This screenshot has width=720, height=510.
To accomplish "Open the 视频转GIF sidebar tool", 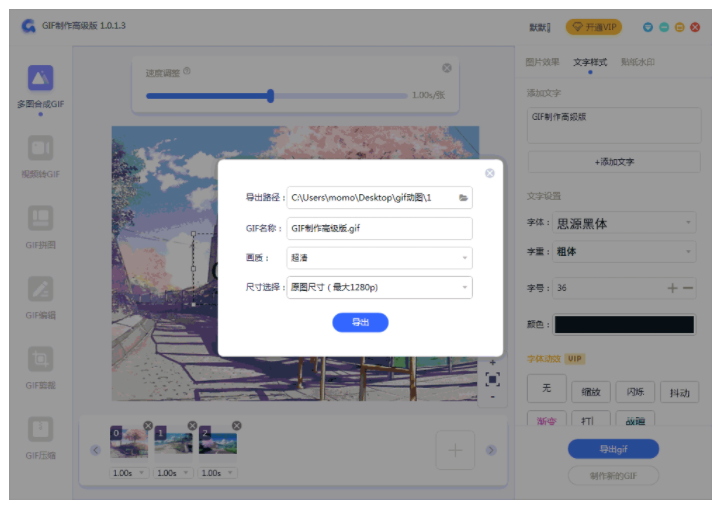I will pos(40,156).
